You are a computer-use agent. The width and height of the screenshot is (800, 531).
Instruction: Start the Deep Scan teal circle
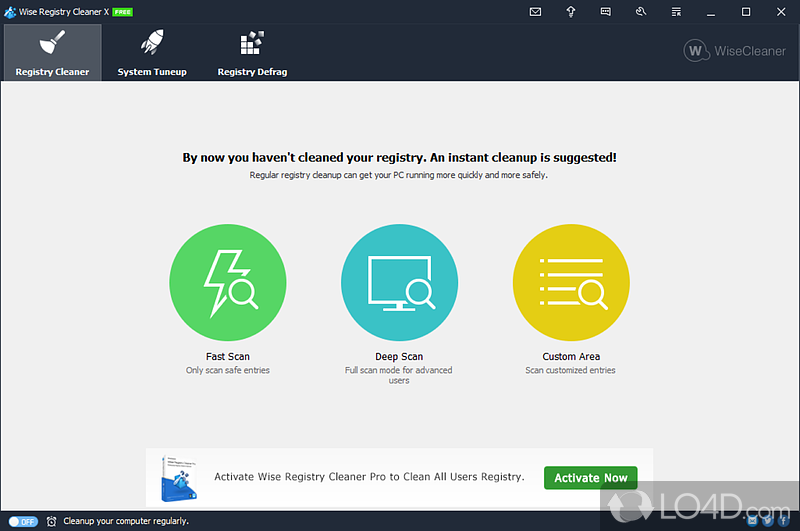click(399, 283)
